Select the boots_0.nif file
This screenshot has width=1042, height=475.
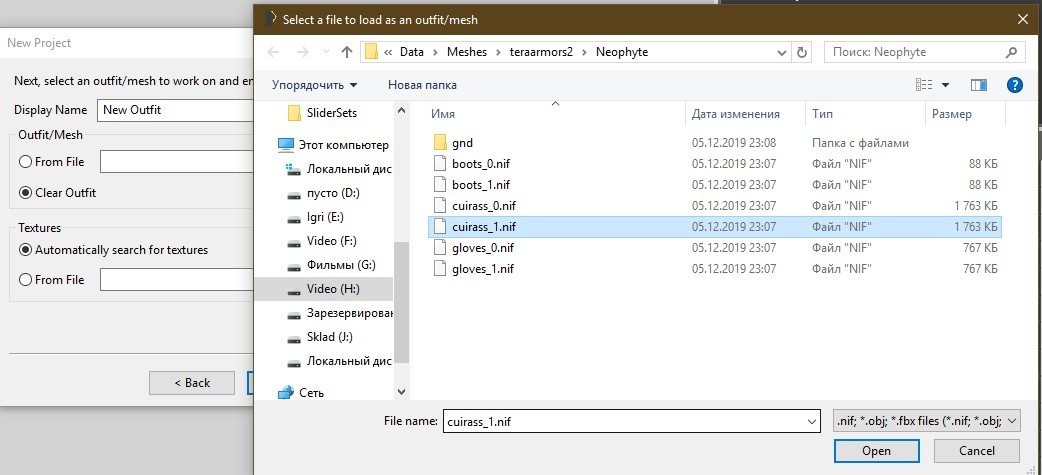(x=481, y=164)
